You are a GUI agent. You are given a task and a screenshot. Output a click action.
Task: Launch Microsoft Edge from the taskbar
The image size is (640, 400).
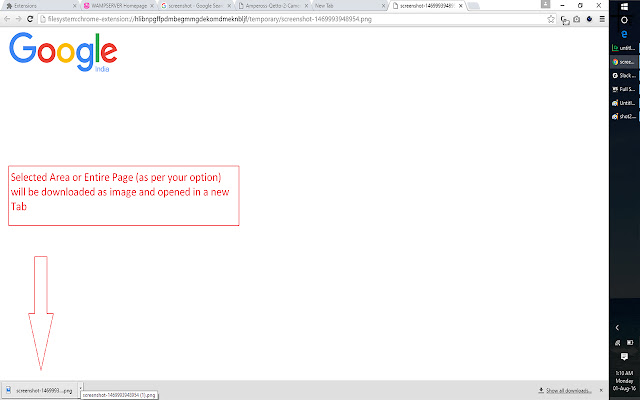tap(624, 34)
